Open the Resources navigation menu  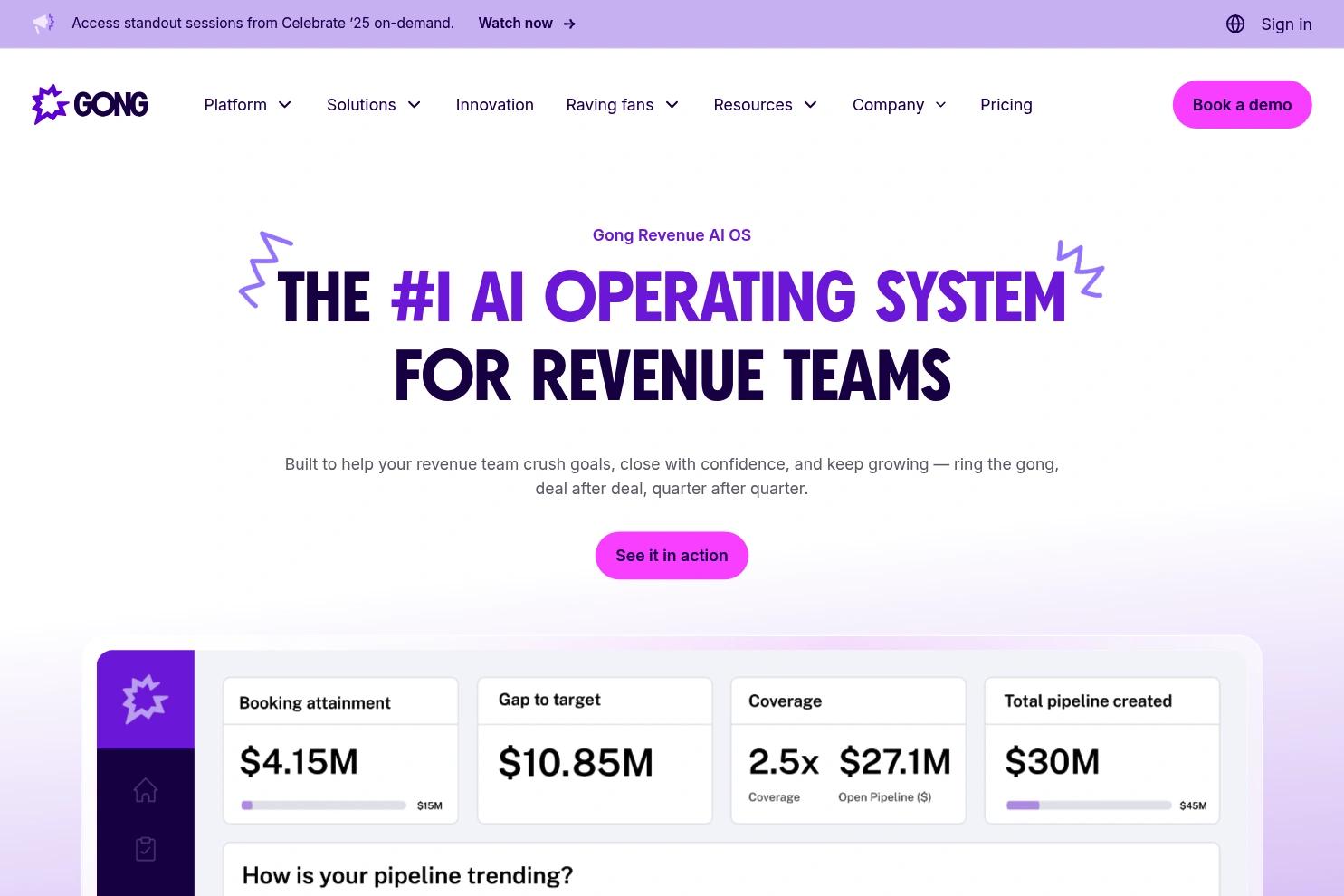[x=753, y=105]
